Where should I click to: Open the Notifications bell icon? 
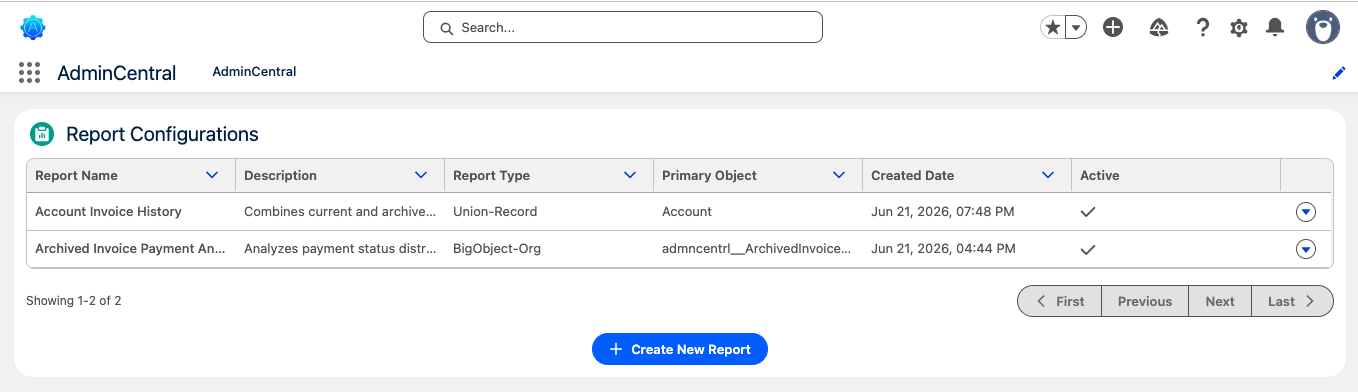pos(1275,28)
